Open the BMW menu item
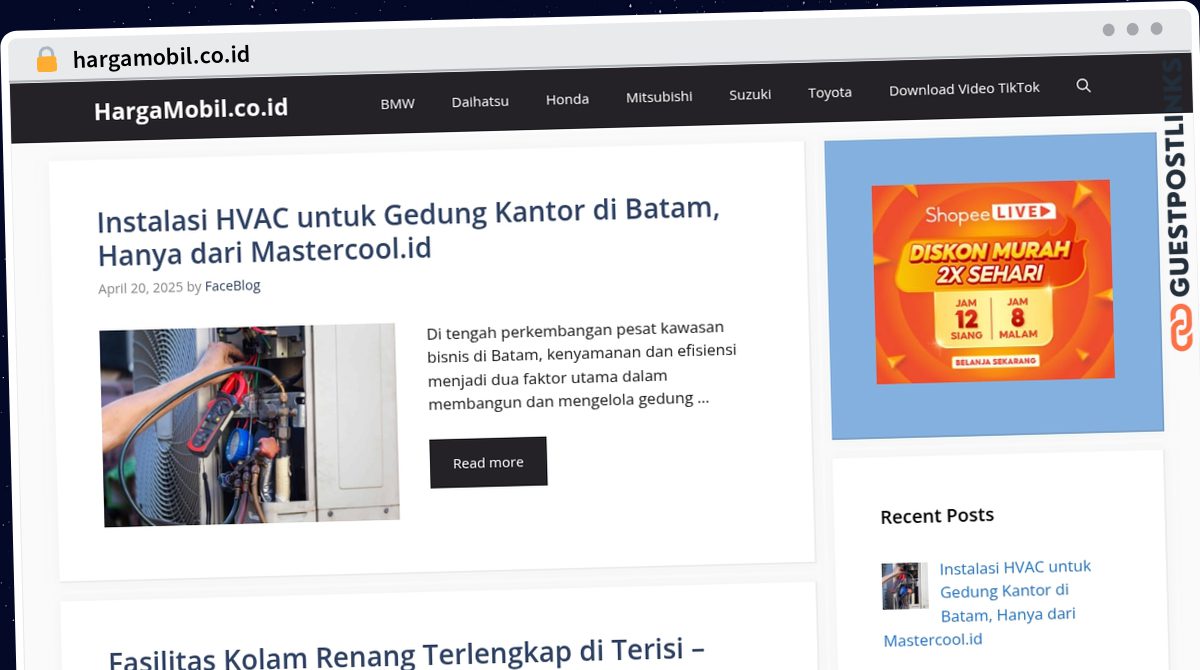The height and width of the screenshot is (670, 1200). coord(397,103)
